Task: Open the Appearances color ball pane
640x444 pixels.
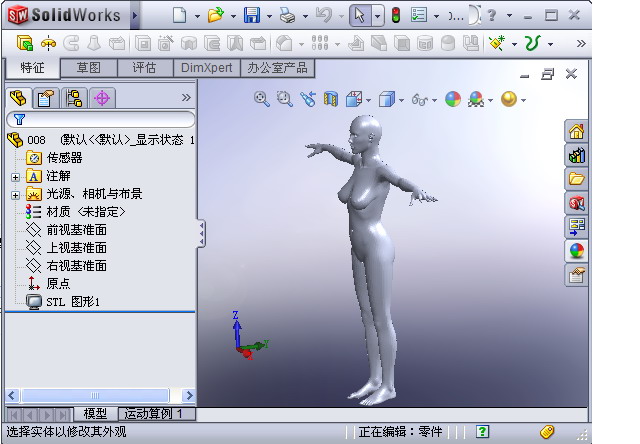Action: tap(576, 251)
